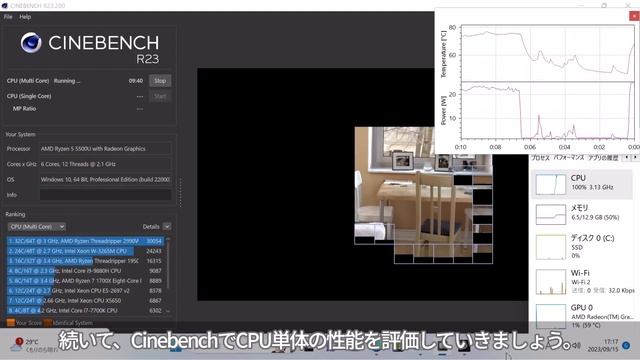Screen dimensions: 640x360
Task: Select ranking row Intel Core i9-9880H CPU
Action: point(85,271)
